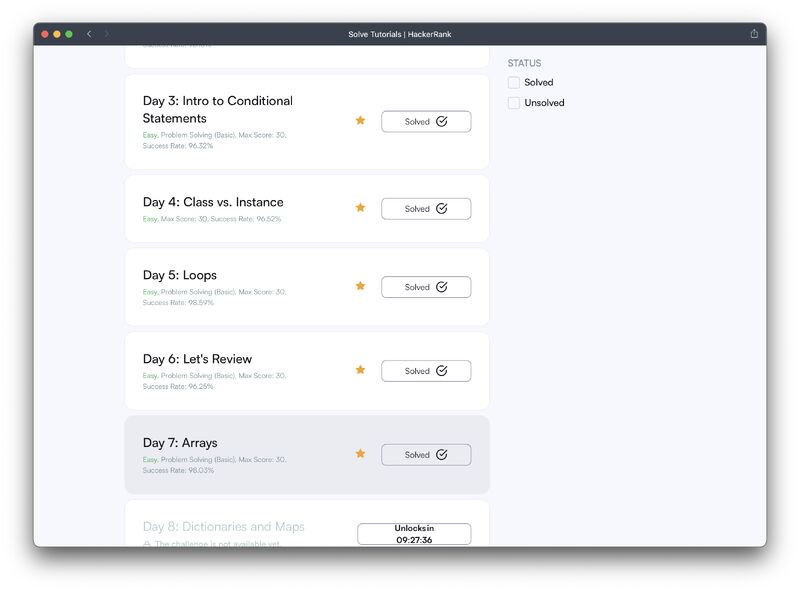Open Day 3: Intro to Conditional Statements

218,109
